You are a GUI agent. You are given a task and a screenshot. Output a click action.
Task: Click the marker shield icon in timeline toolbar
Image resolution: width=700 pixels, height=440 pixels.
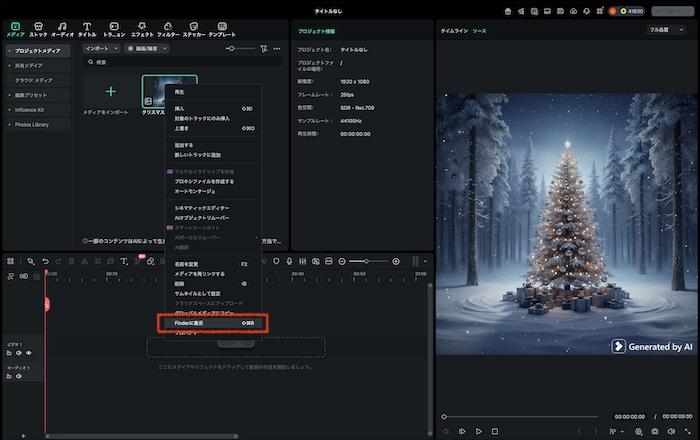point(276,261)
